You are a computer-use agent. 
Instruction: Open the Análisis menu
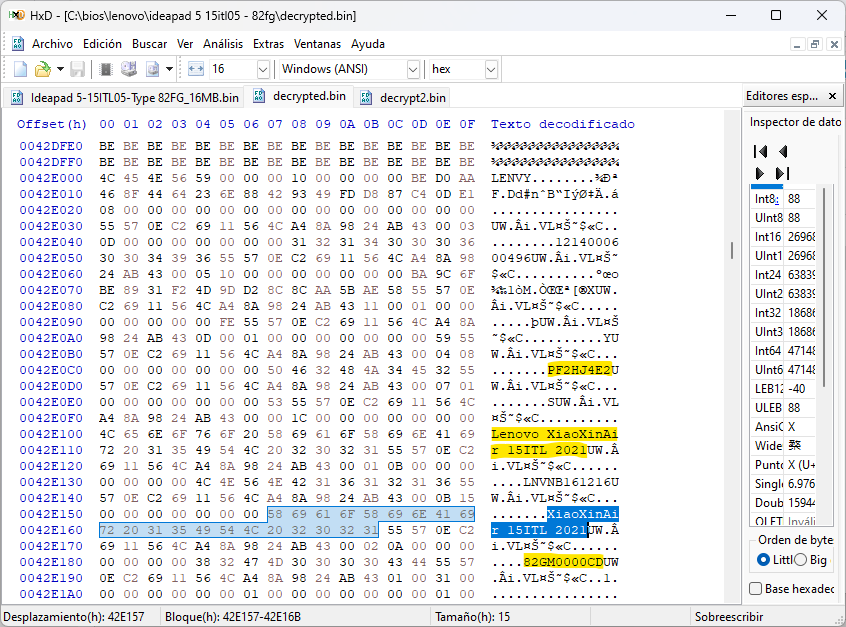(223, 44)
